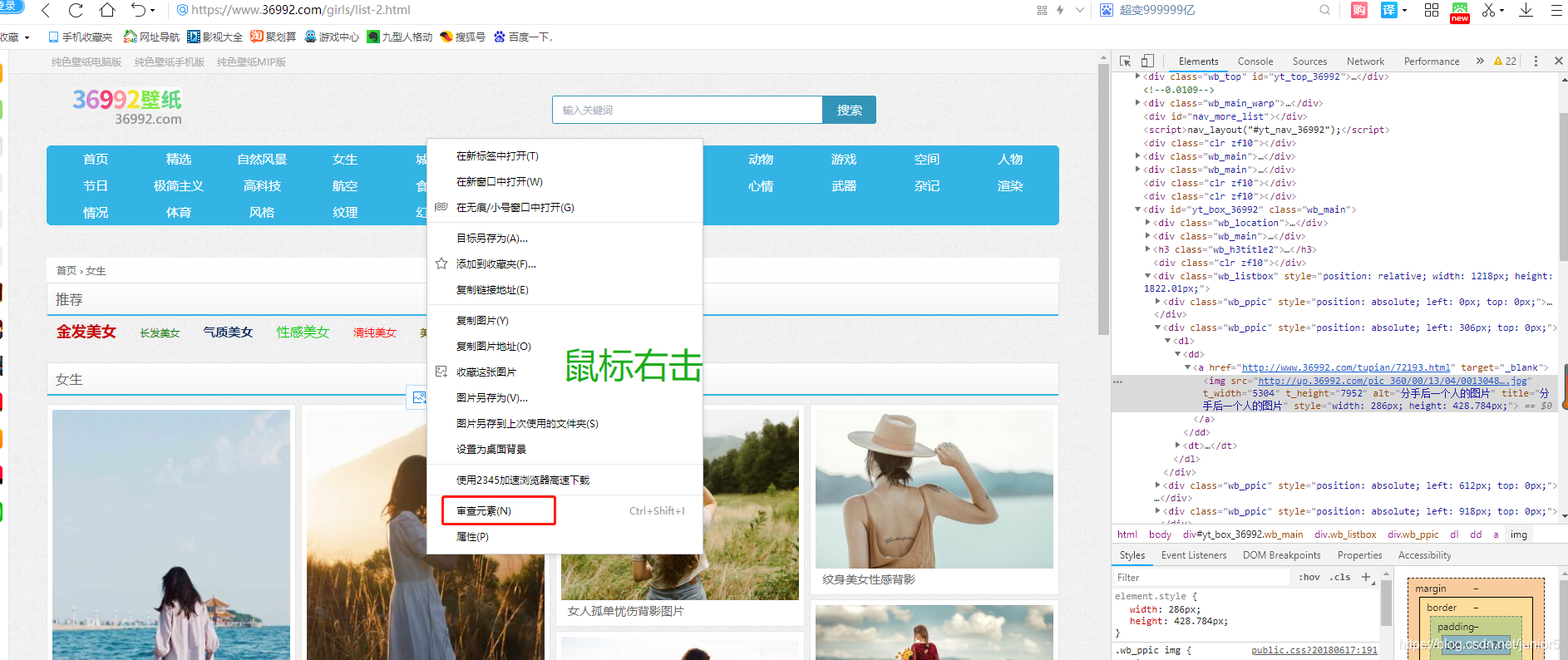Open the 游戏中心 bookmark
The width and height of the screenshot is (1568, 660).
click(x=332, y=37)
